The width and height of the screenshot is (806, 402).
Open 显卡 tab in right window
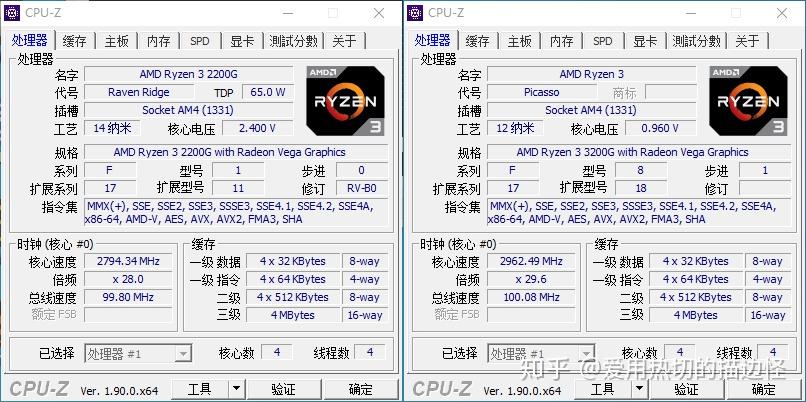pos(645,41)
